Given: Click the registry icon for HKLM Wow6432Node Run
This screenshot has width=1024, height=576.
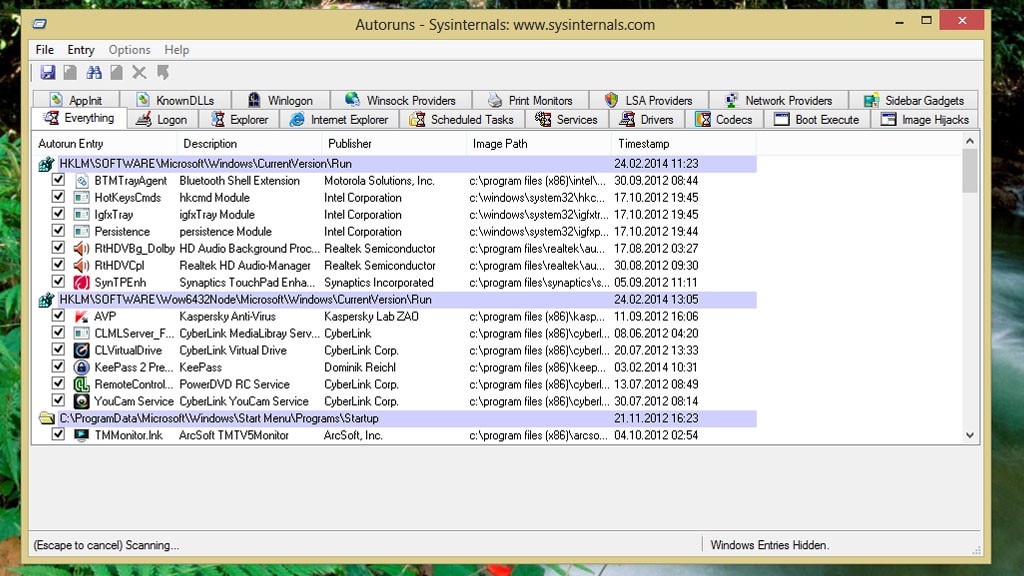Looking at the screenshot, I should [x=46, y=300].
